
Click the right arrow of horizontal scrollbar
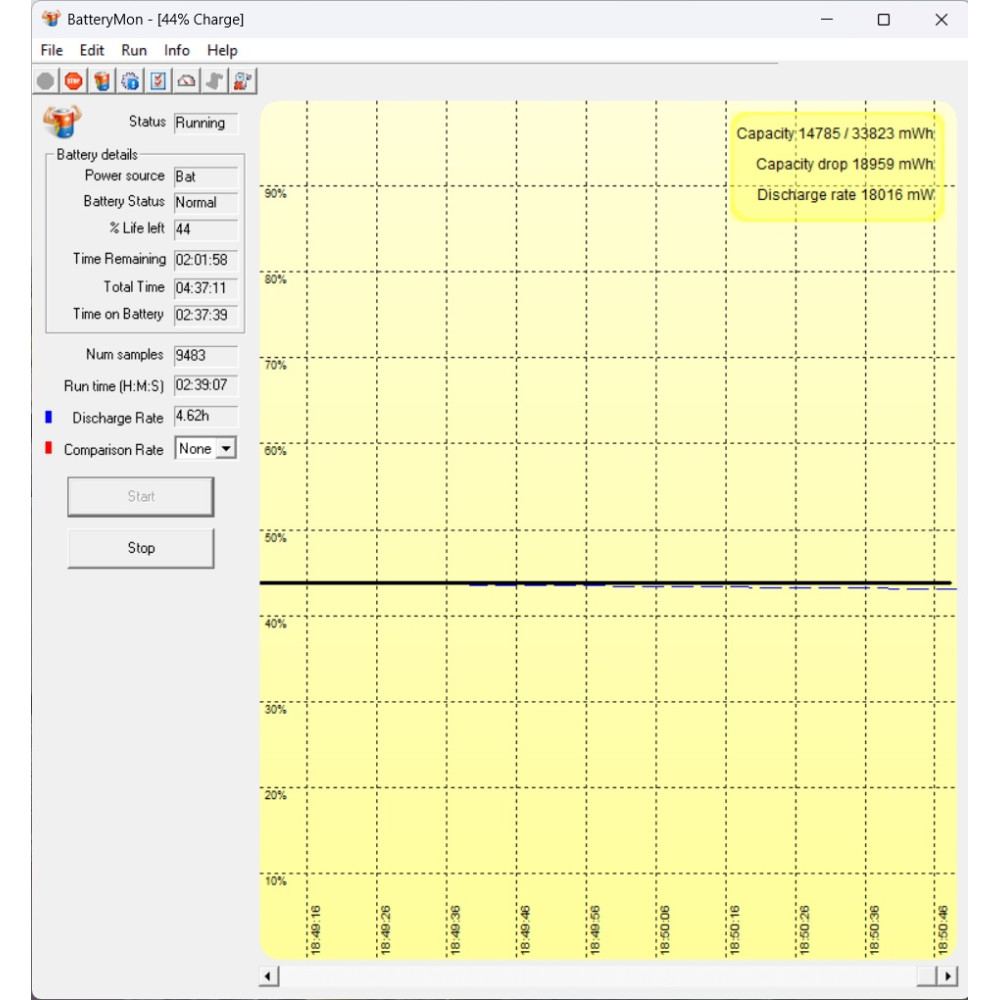coord(947,976)
